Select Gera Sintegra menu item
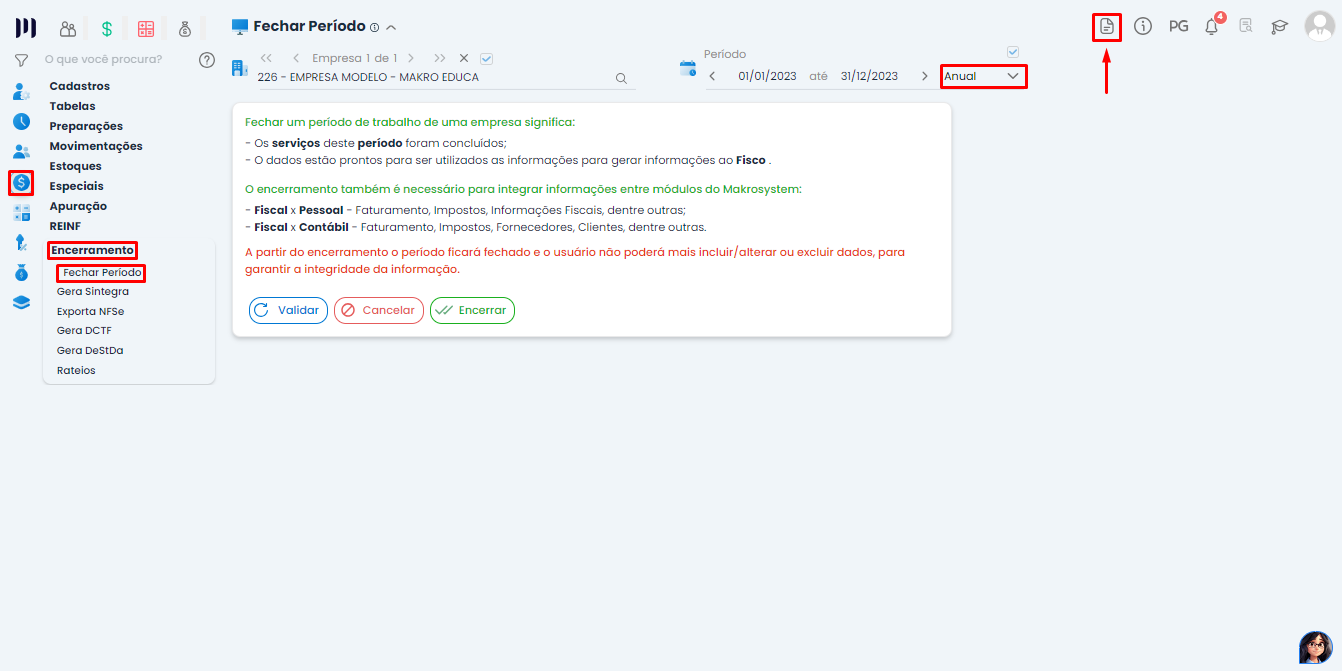Screen dimensions: 1342x671 93,292
